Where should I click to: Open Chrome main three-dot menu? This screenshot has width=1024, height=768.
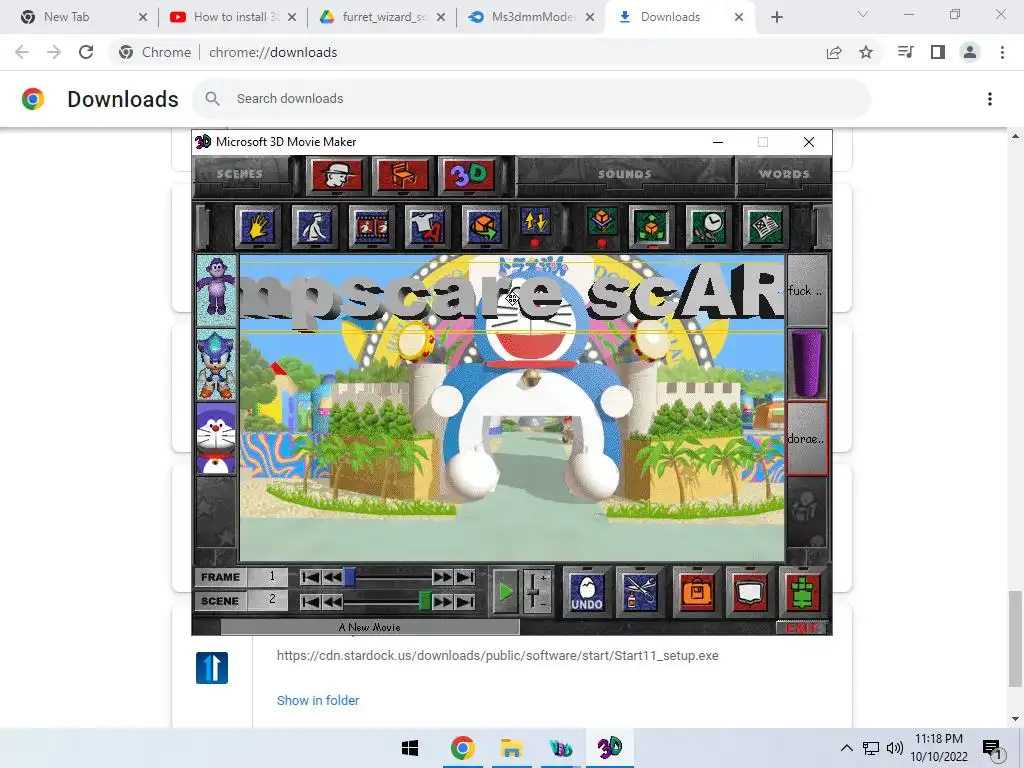pyautogui.click(x=1002, y=52)
